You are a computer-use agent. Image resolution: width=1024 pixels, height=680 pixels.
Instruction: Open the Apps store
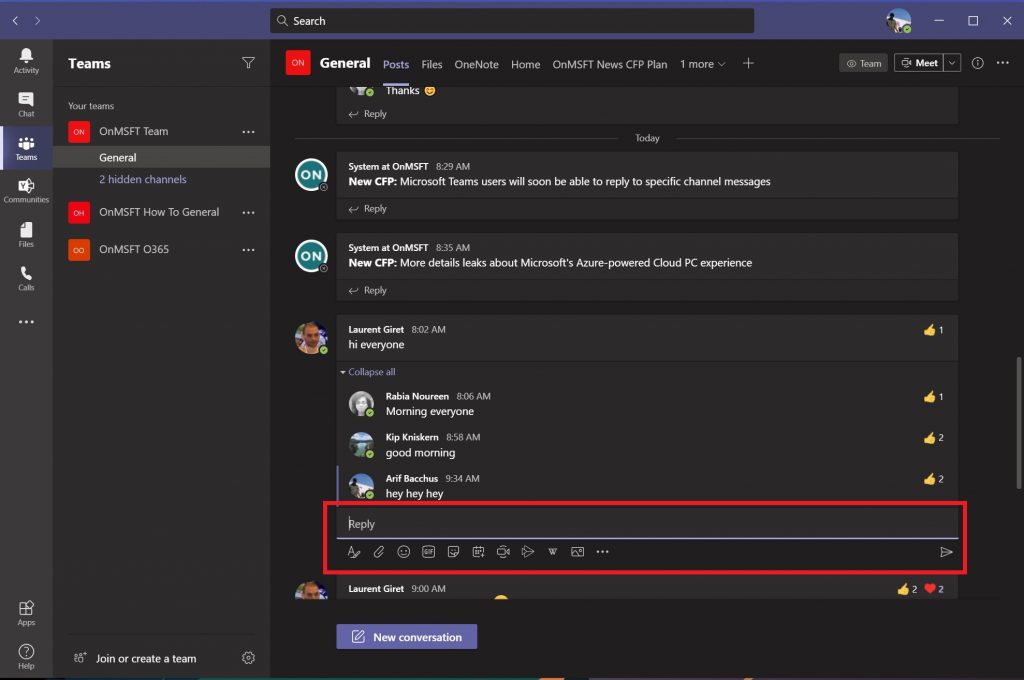point(26,613)
